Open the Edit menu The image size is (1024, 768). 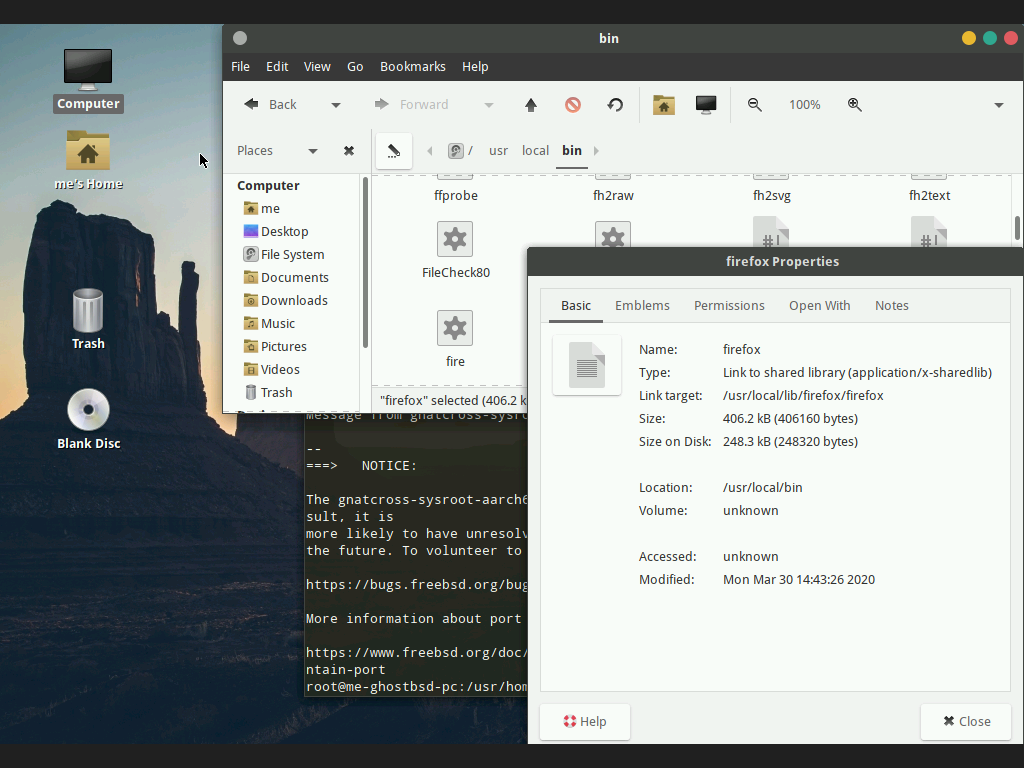(277, 67)
